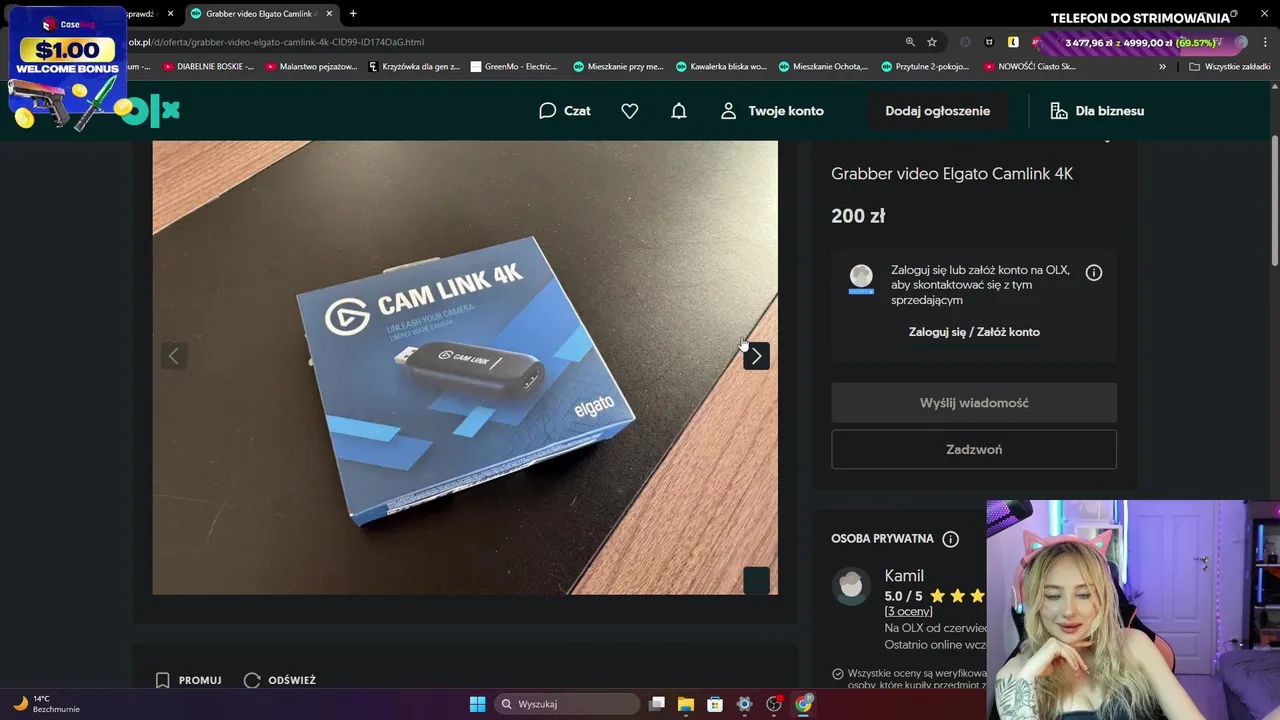Click the Promuj bookmark button

pyautogui.click(x=189, y=680)
